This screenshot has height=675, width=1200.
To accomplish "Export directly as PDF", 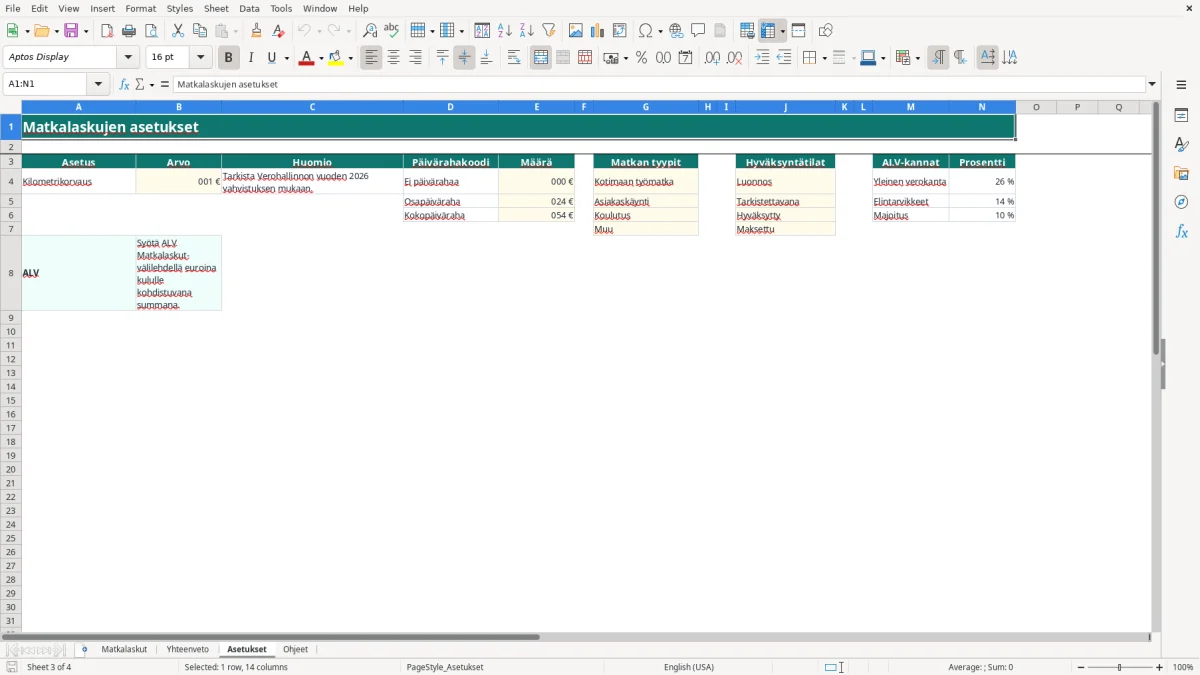I will tap(107, 31).
